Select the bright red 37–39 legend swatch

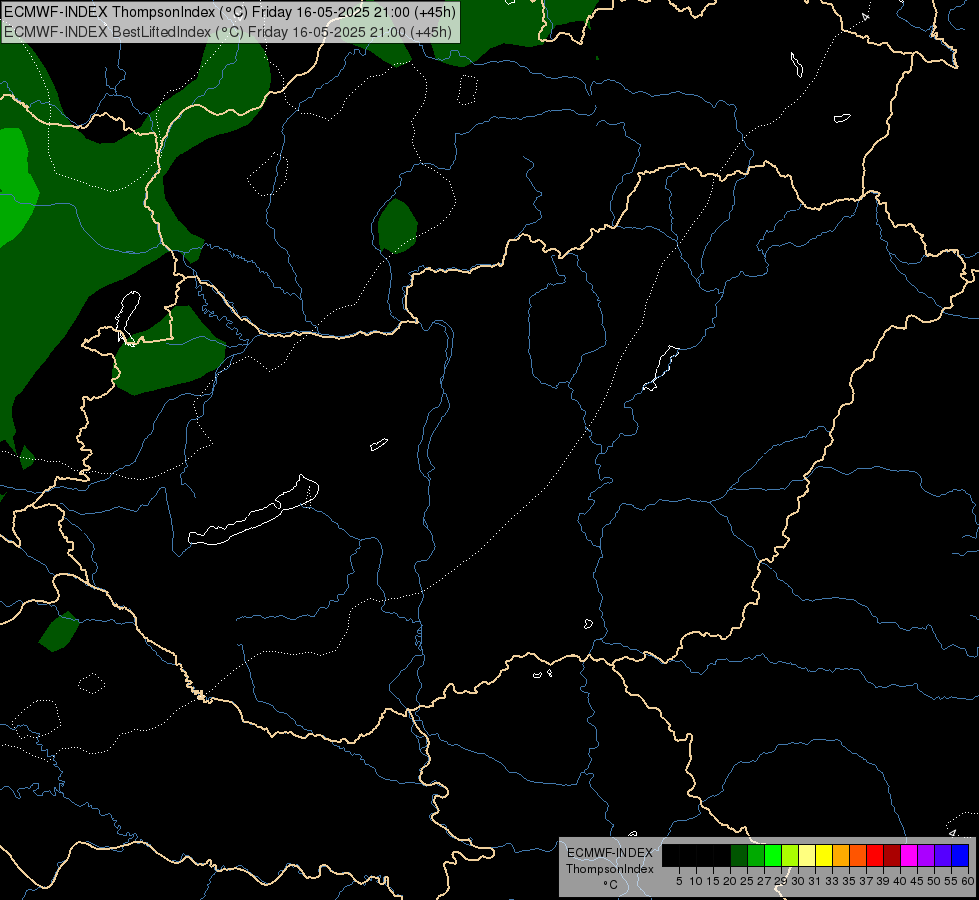875,855
